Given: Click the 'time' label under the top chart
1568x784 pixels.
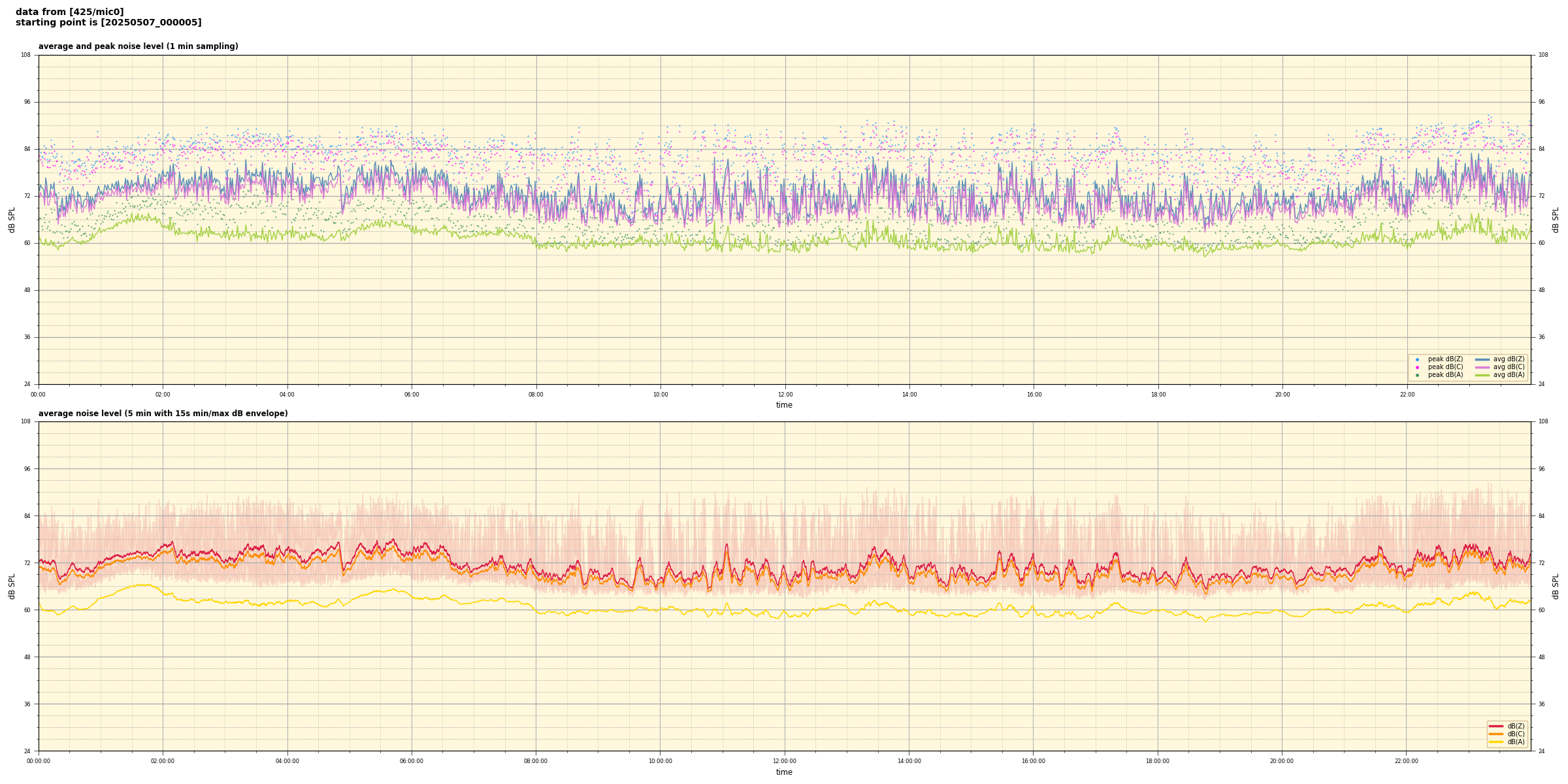Looking at the screenshot, I should tap(784, 405).
